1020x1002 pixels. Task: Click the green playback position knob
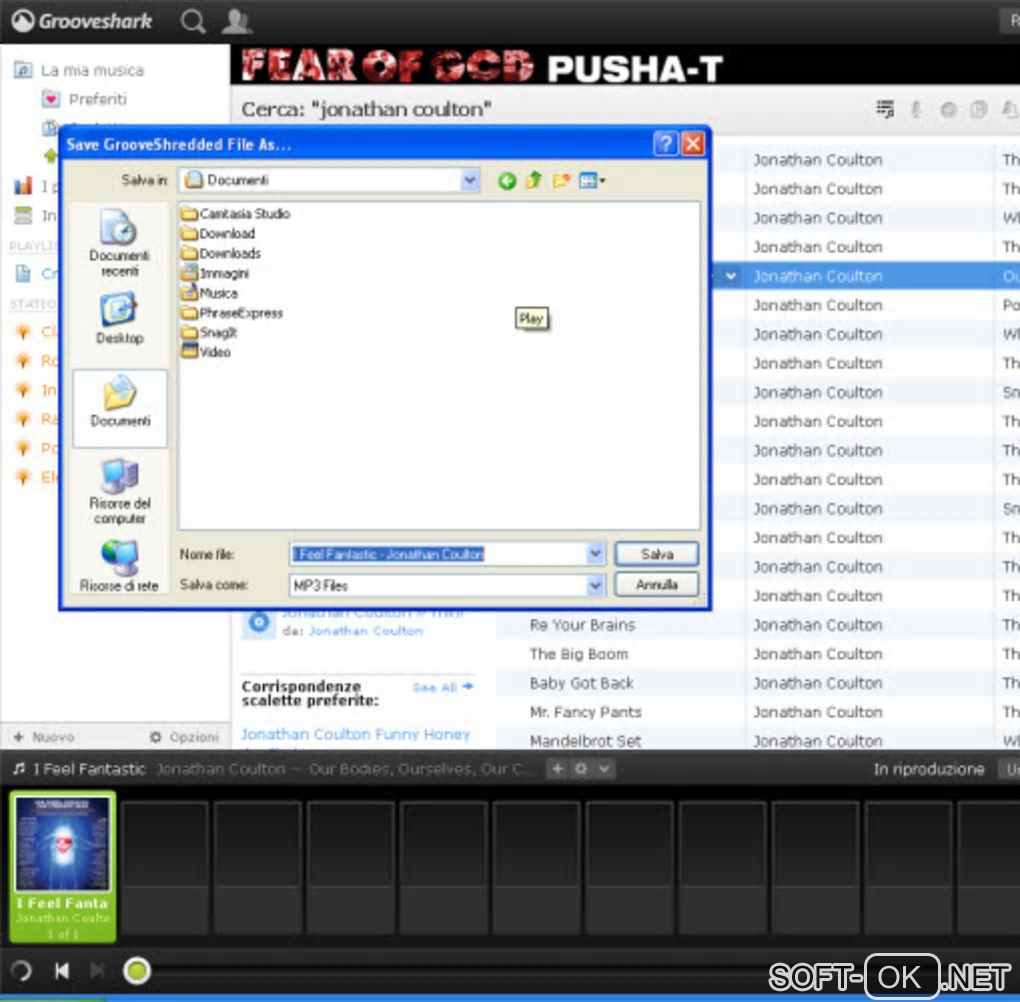pyautogui.click(x=137, y=971)
